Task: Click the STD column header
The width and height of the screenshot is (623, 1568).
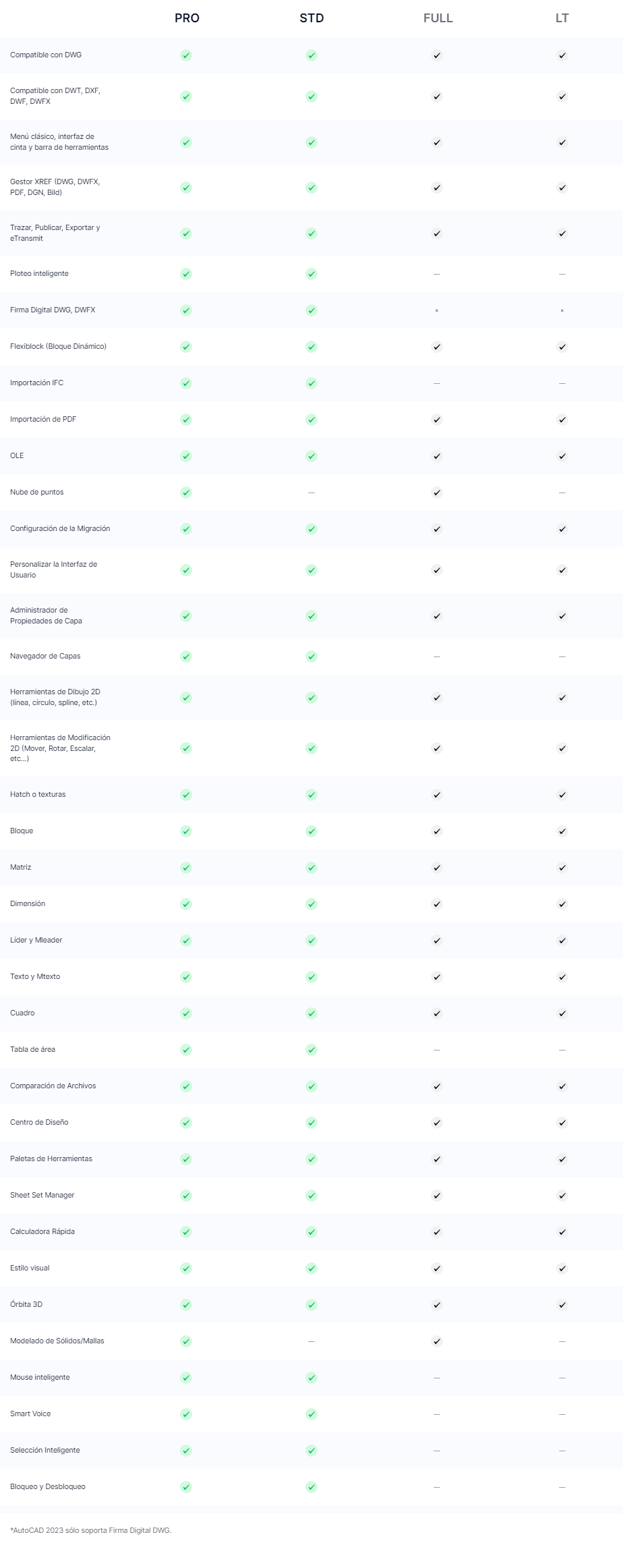Action: point(311,18)
